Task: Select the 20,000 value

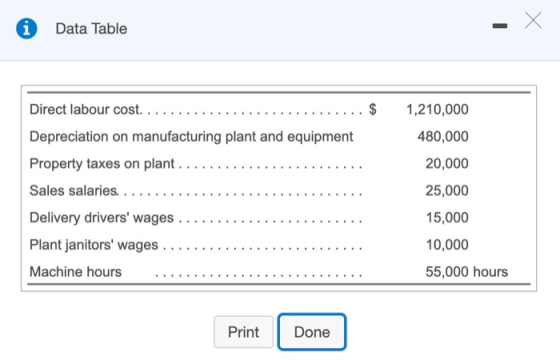Action: (x=447, y=164)
